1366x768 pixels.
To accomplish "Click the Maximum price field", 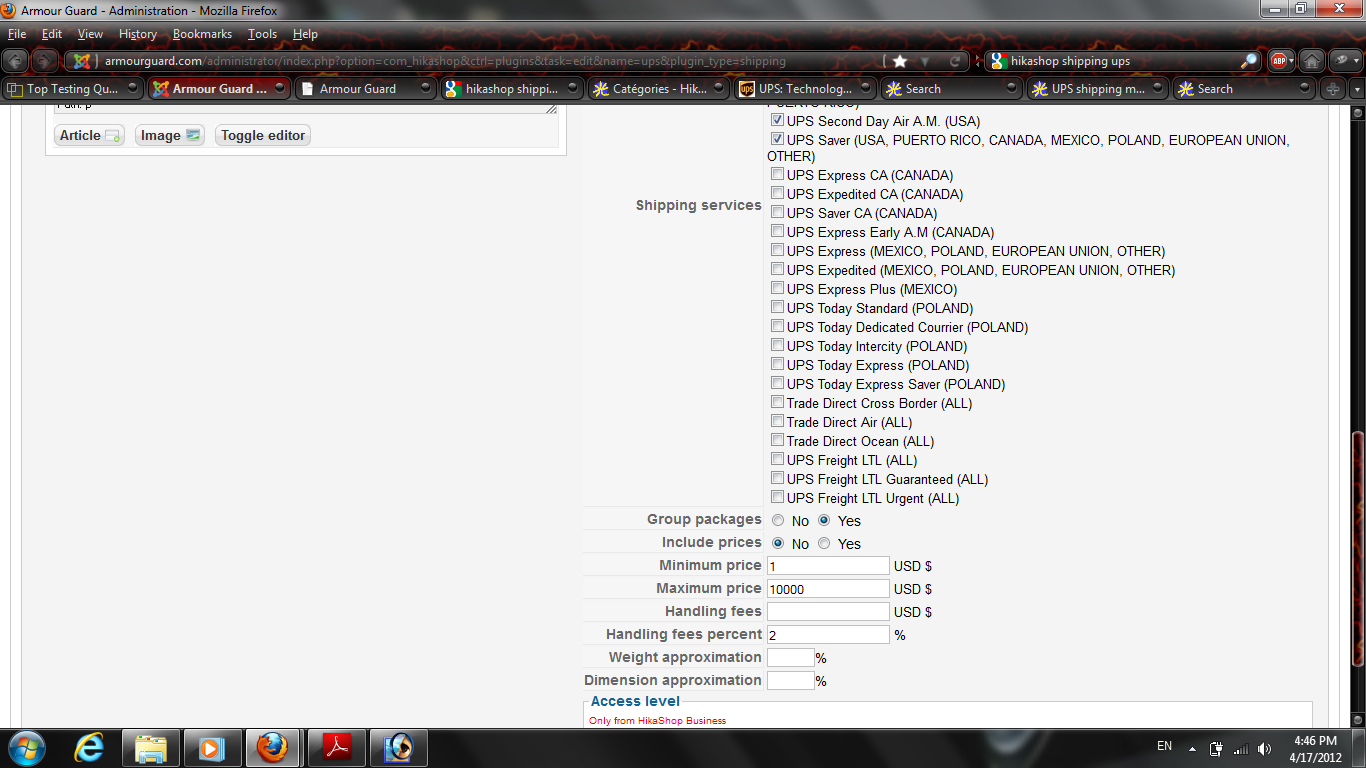I will [828, 589].
